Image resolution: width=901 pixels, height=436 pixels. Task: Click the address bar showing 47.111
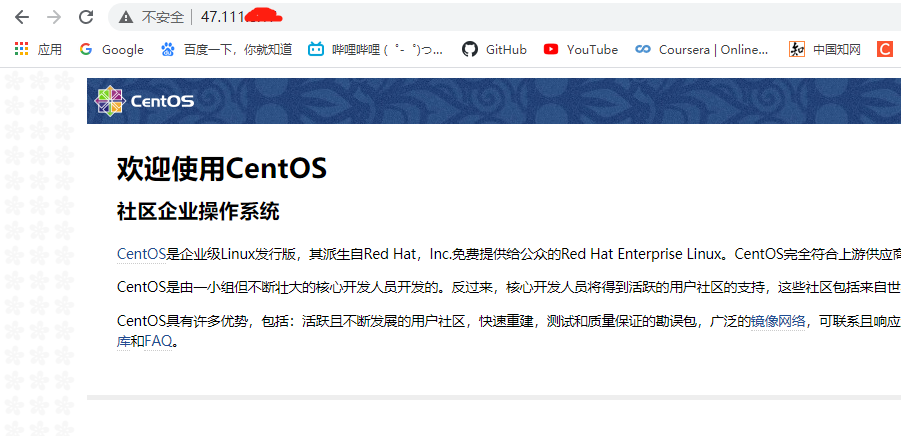pos(505,17)
